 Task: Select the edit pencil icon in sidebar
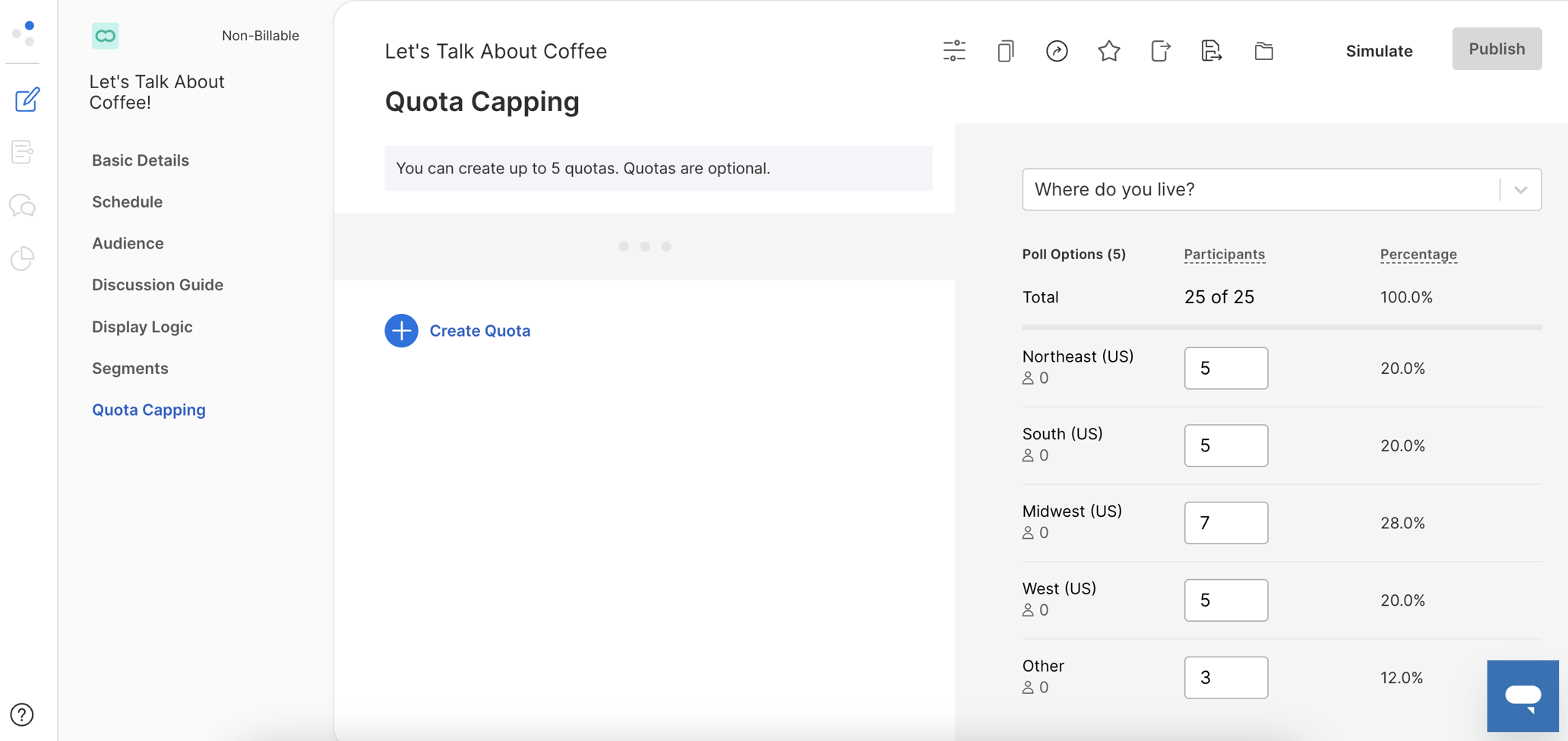coord(27,100)
